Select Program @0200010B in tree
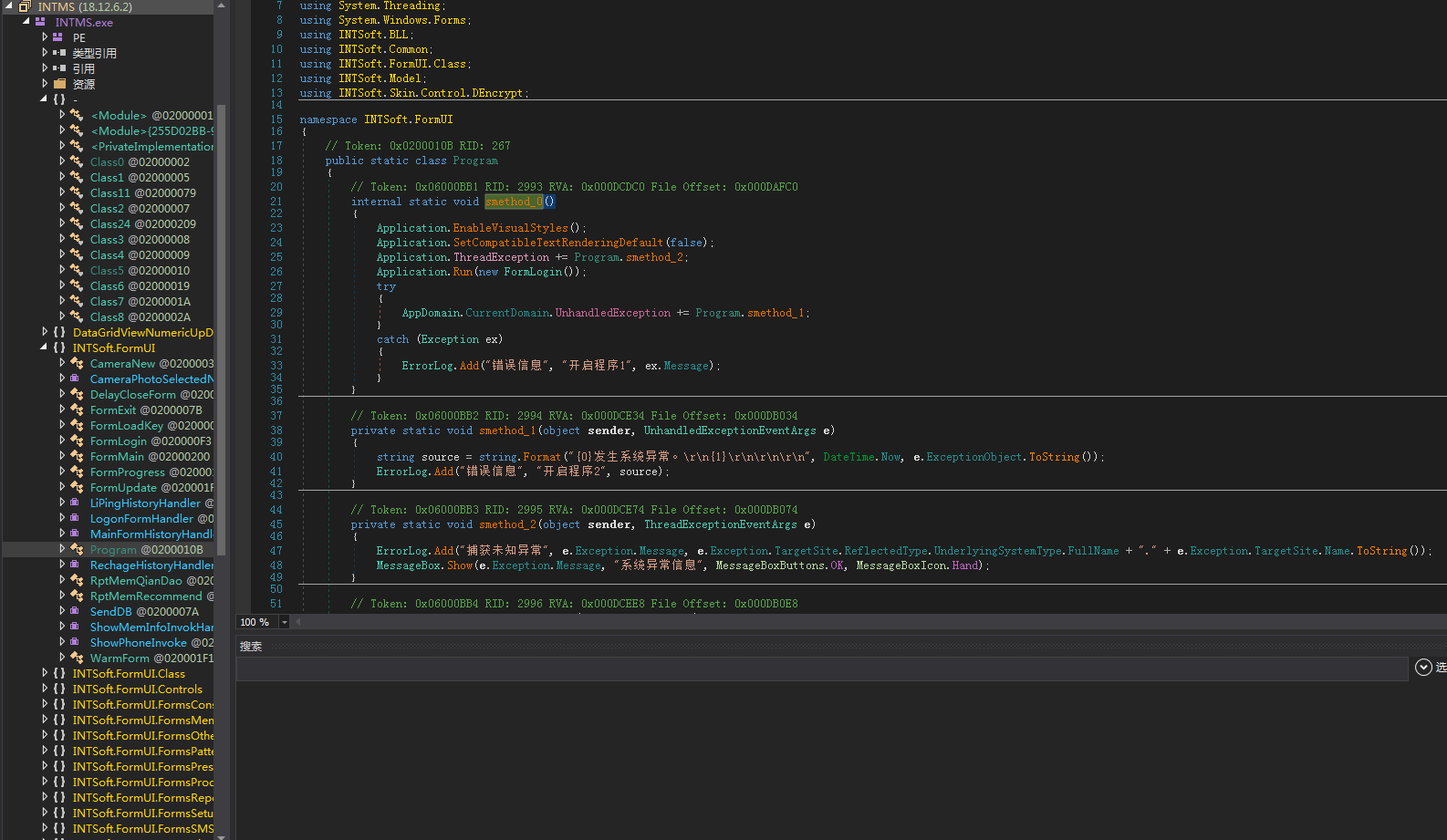 146,549
